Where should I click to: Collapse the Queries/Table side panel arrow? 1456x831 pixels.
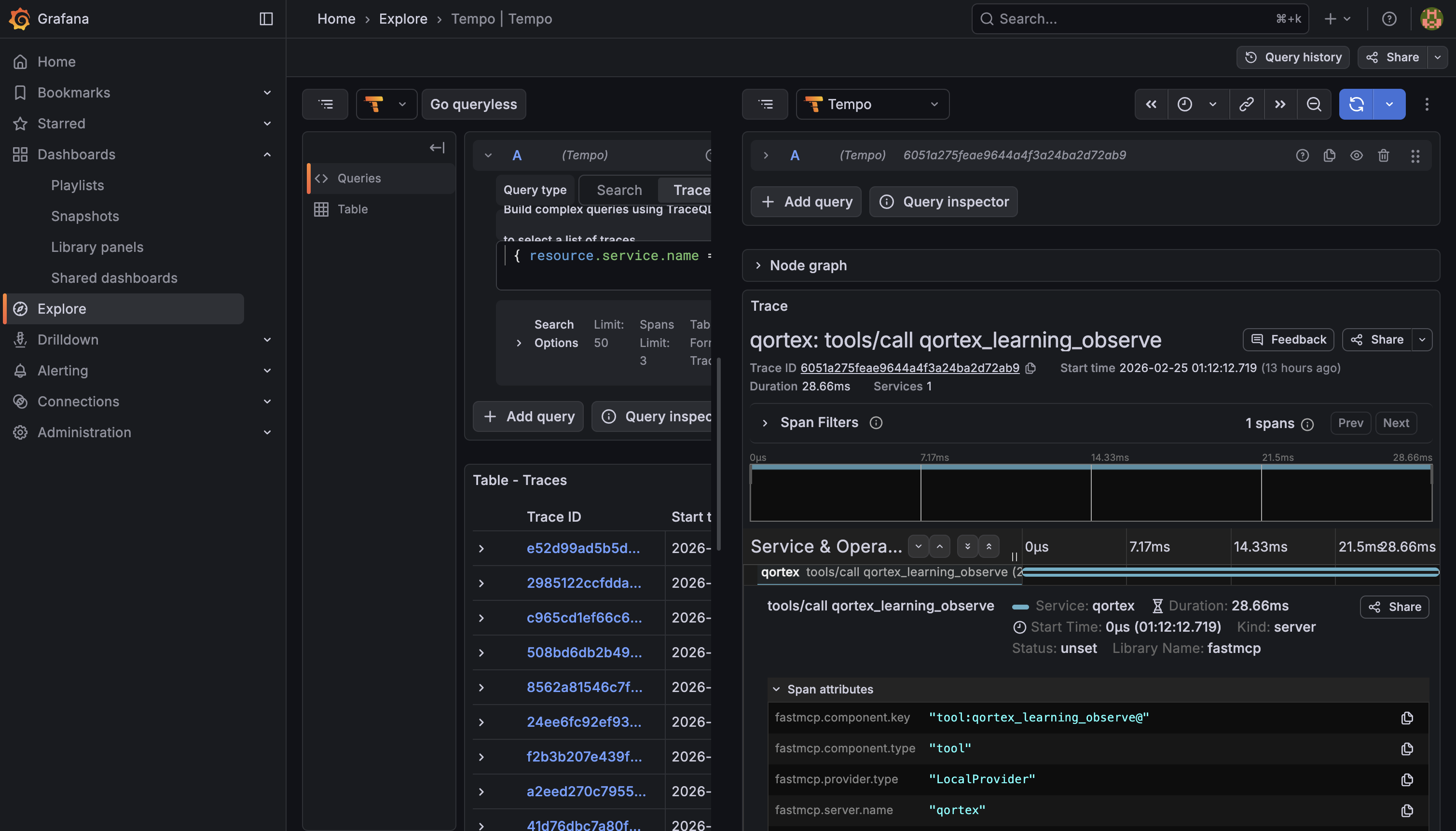coord(437,148)
